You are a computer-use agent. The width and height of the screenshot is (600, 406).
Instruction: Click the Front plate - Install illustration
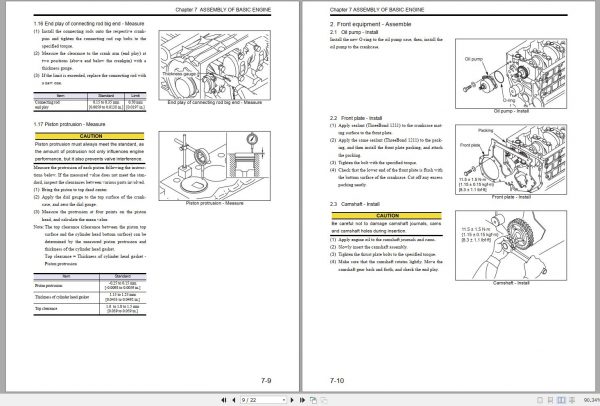point(511,159)
